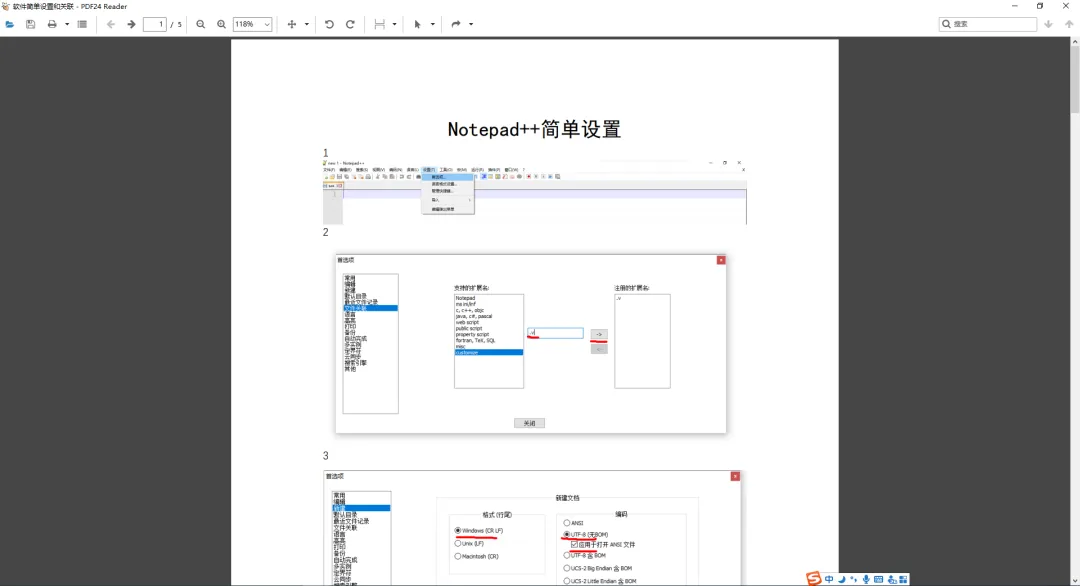This screenshot has width=1080, height=586.
Task: Click the Sogou input method S logo
Action: point(814,579)
